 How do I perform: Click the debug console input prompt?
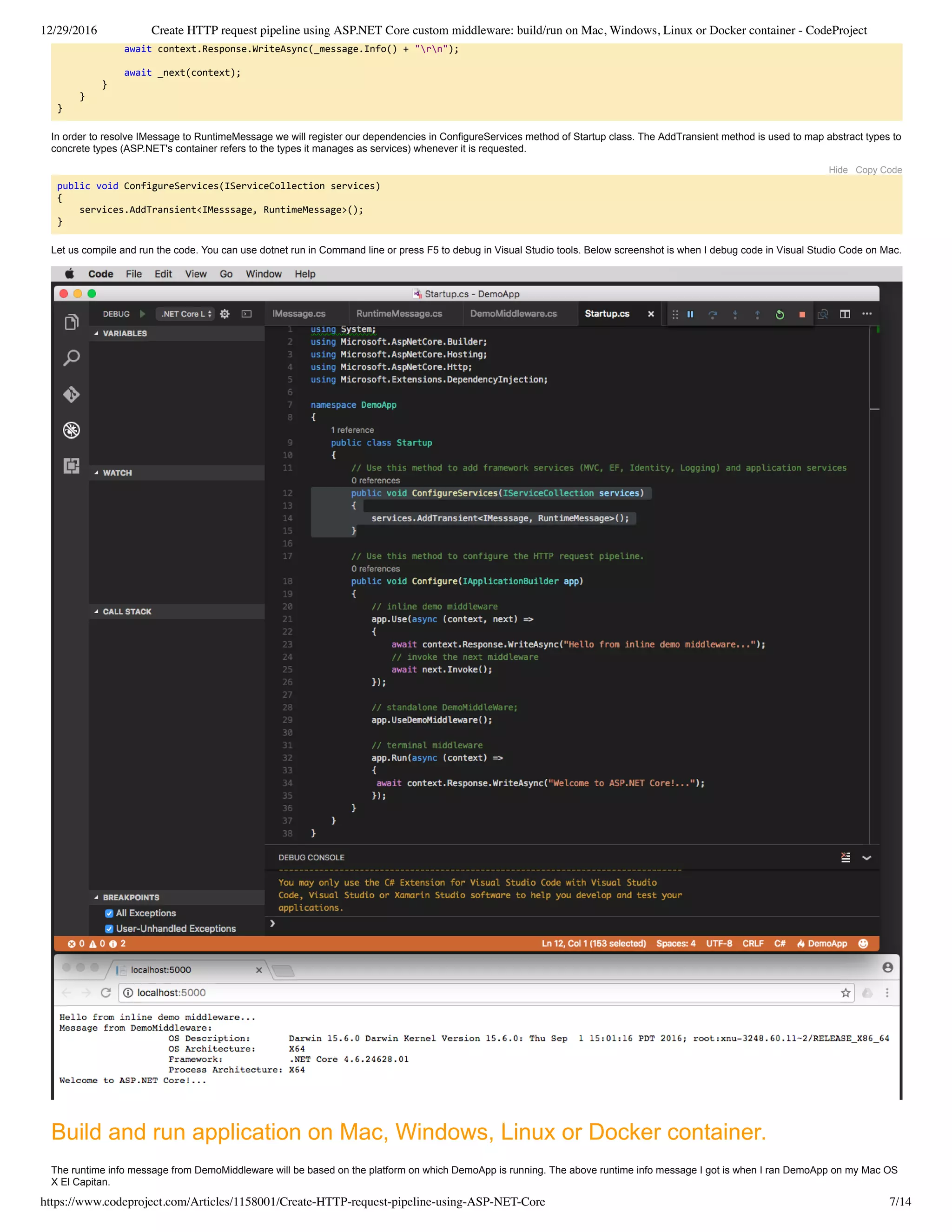pos(572,923)
